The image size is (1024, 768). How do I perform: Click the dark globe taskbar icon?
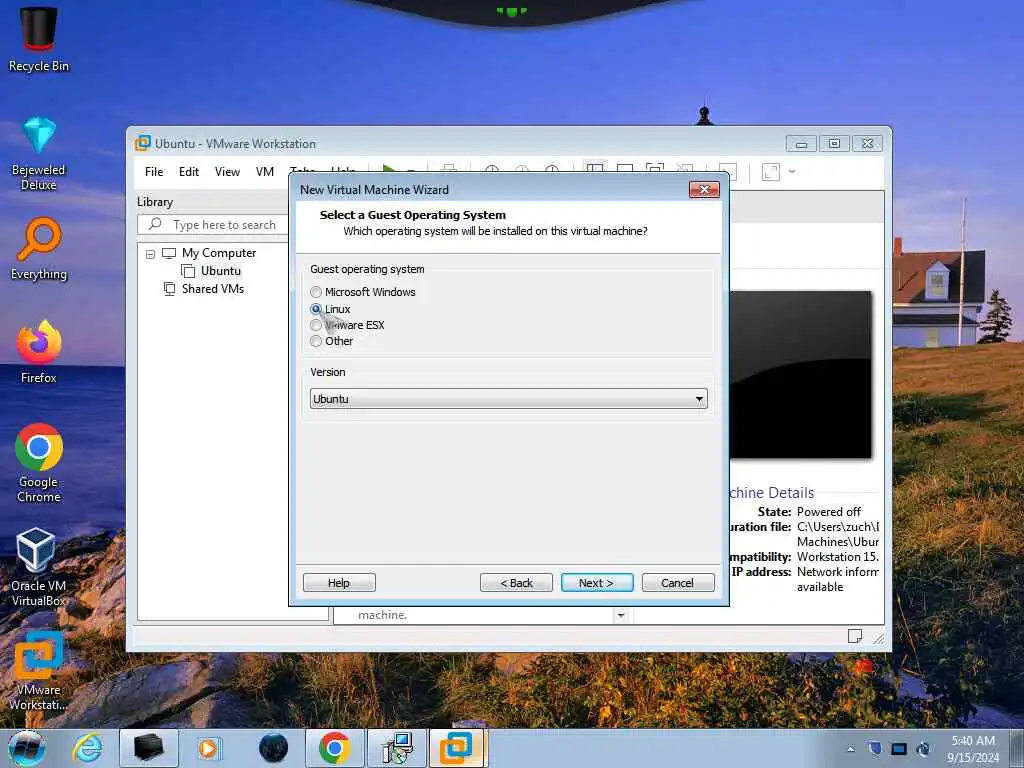click(273, 748)
